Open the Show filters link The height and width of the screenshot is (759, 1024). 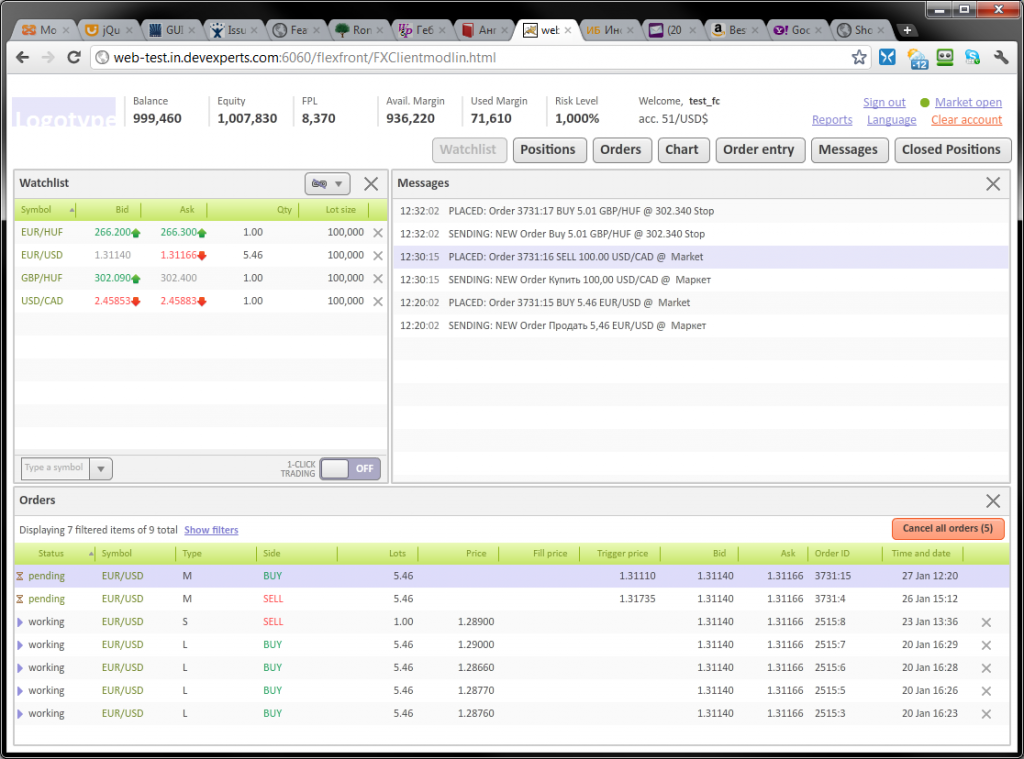pyautogui.click(x=211, y=530)
